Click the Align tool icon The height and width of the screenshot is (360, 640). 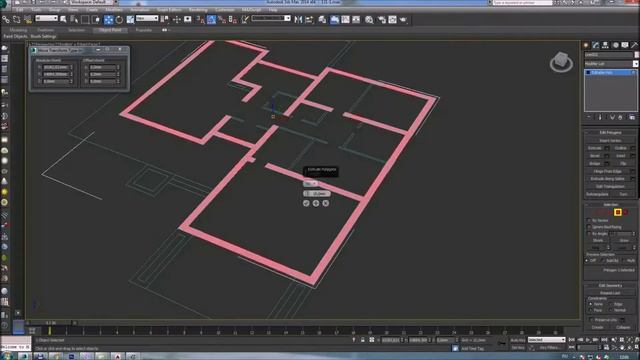coord(309,19)
